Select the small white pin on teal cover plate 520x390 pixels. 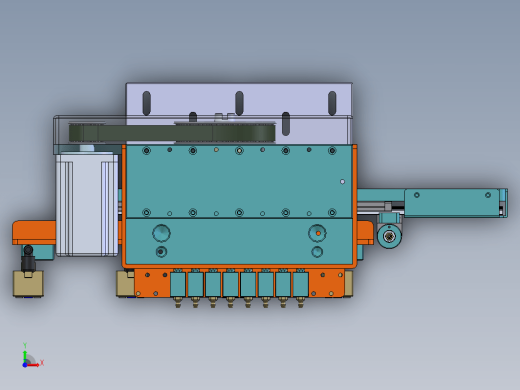coord(342,182)
